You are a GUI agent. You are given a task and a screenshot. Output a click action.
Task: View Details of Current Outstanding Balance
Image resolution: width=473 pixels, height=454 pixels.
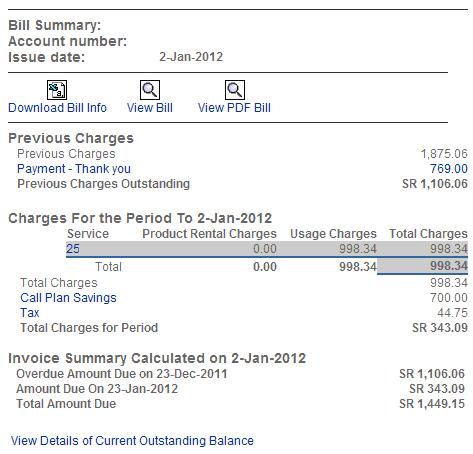(132, 440)
